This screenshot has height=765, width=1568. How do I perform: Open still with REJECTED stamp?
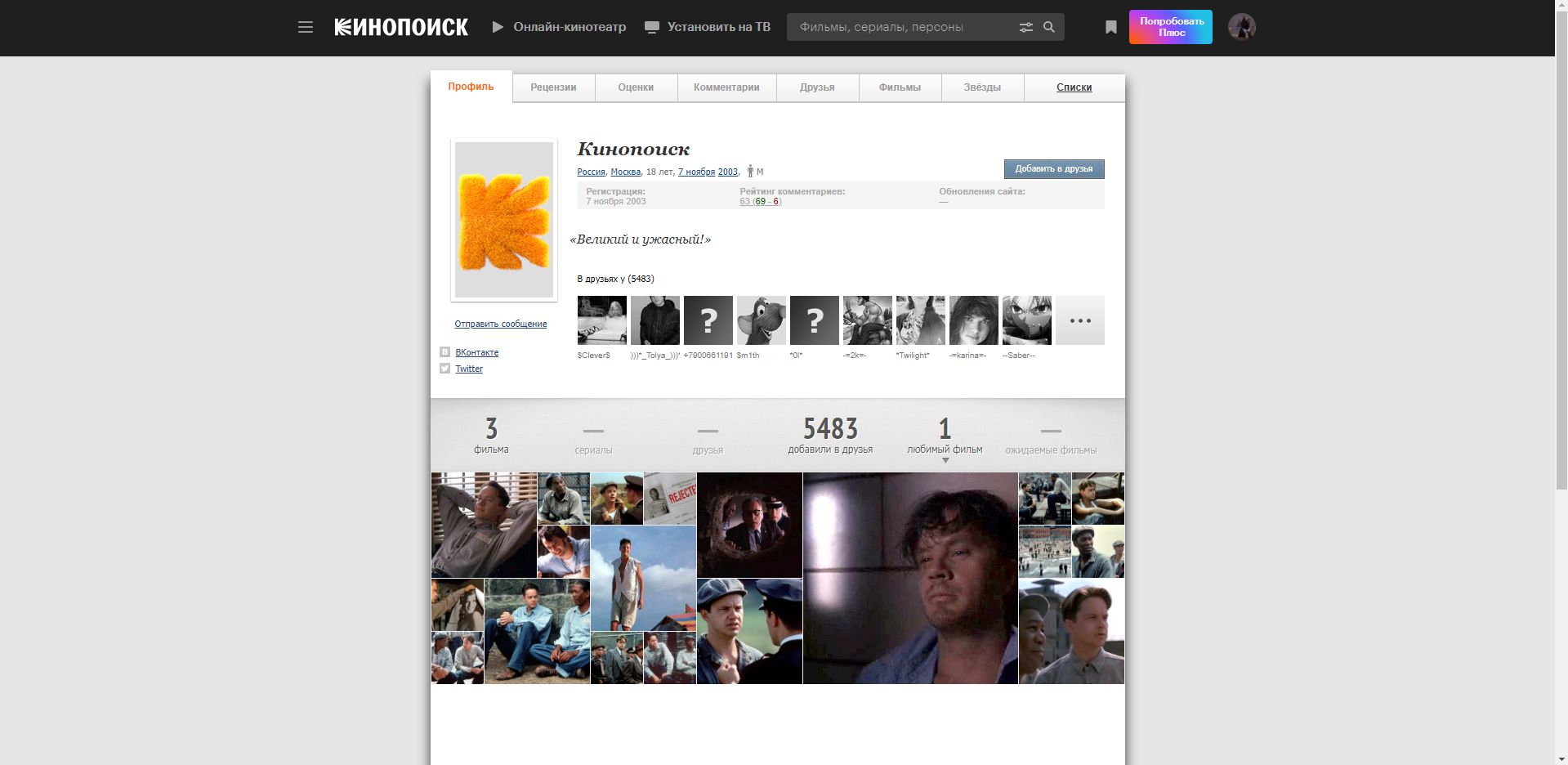[x=670, y=499]
